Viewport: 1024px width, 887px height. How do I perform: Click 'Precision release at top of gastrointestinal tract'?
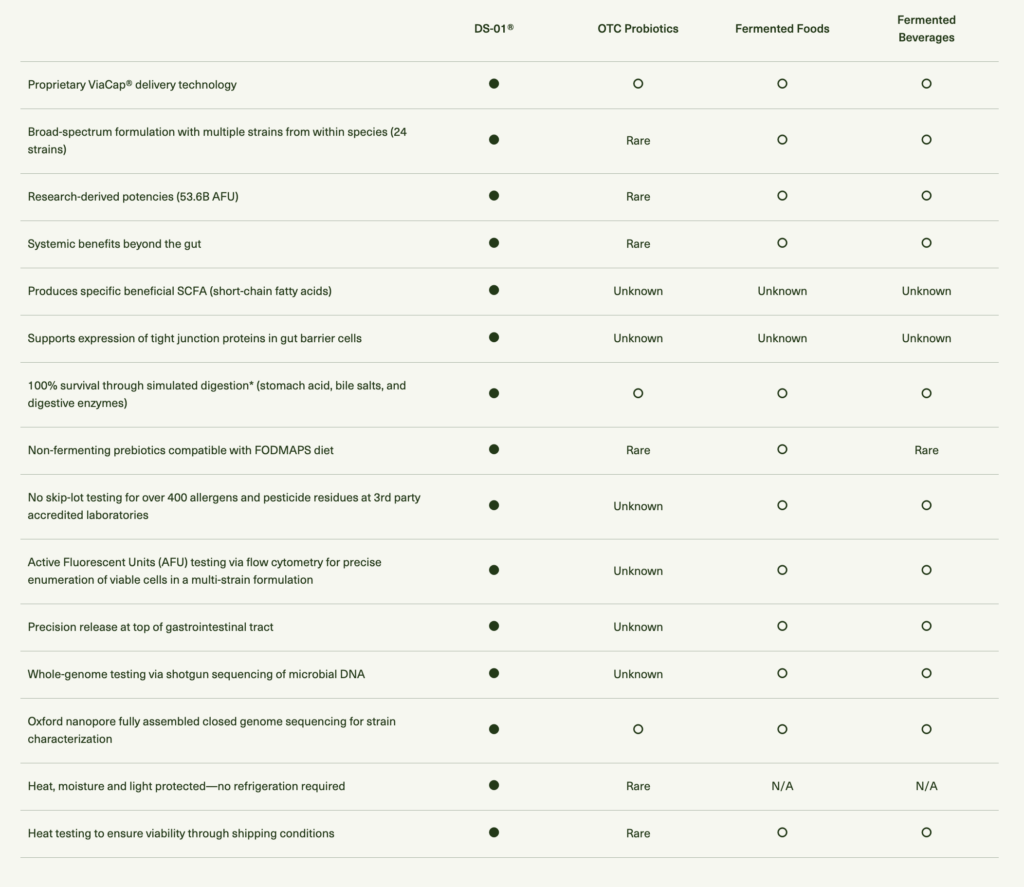tap(150, 627)
